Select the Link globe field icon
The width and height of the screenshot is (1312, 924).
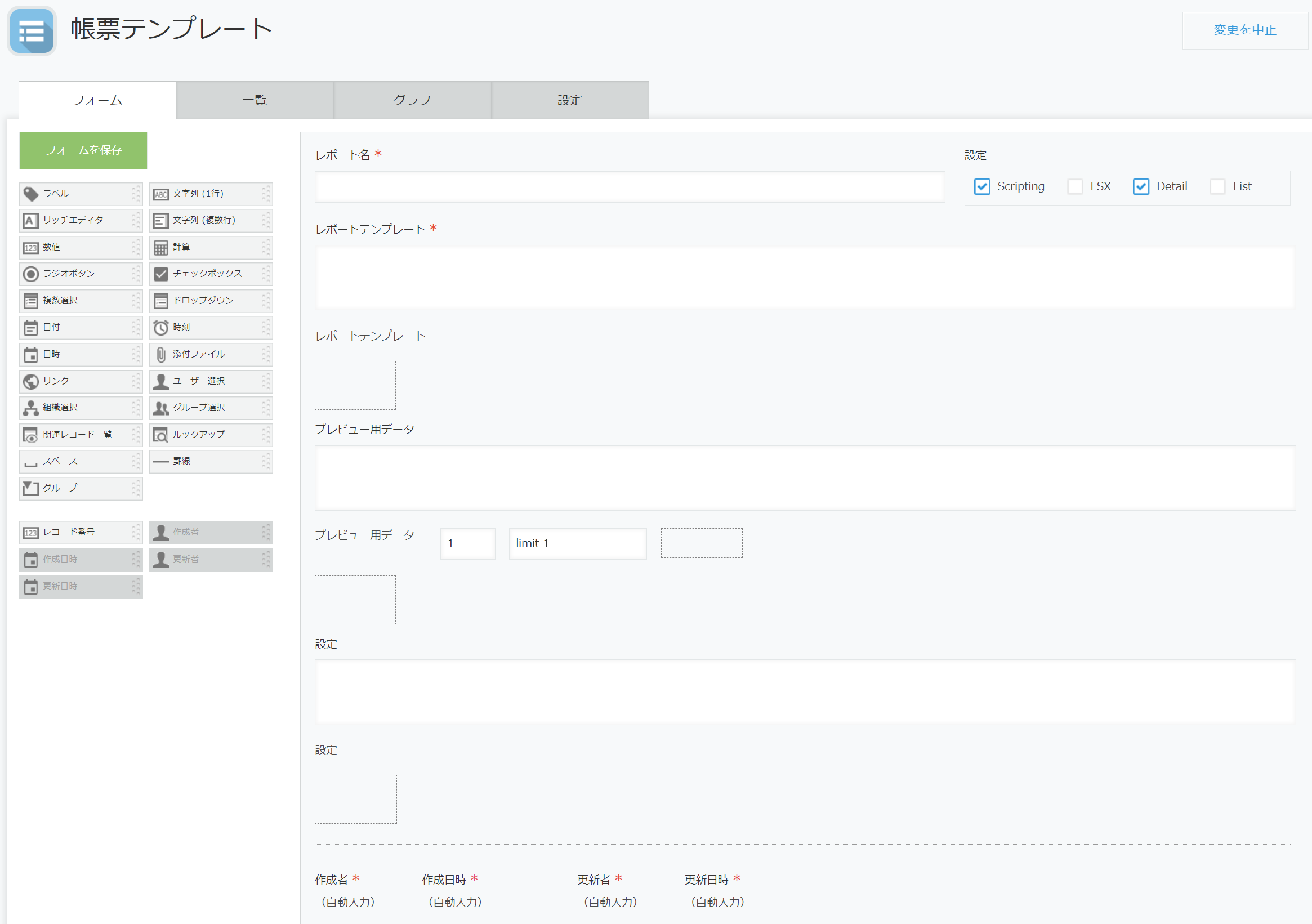31,381
